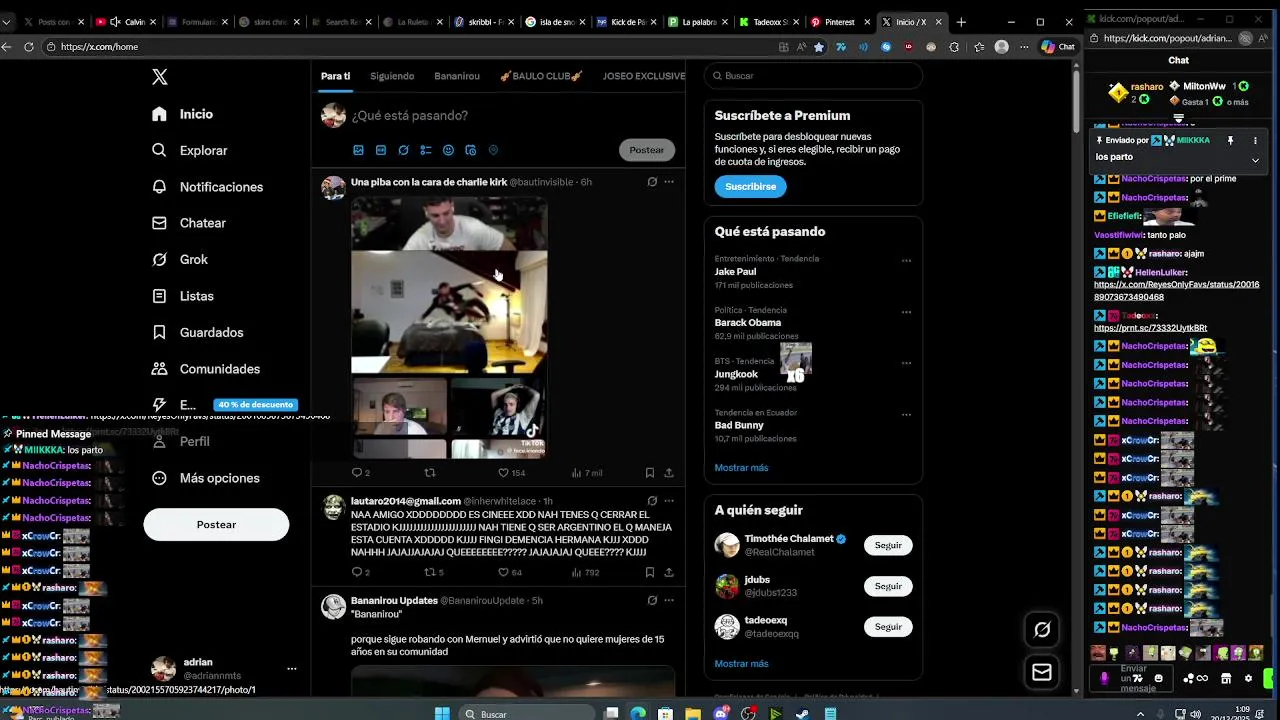Reply to the charlie kirk post
The height and width of the screenshot is (720, 1280).
coord(357,473)
